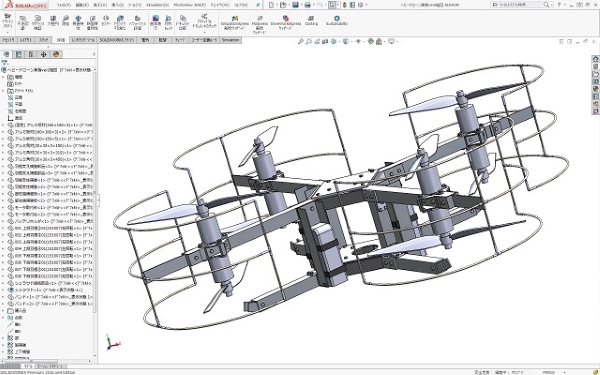This screenshot has height=375, width=600.
Task: Open the Appearances pane in right task bar
Action: tap(595, 89)
